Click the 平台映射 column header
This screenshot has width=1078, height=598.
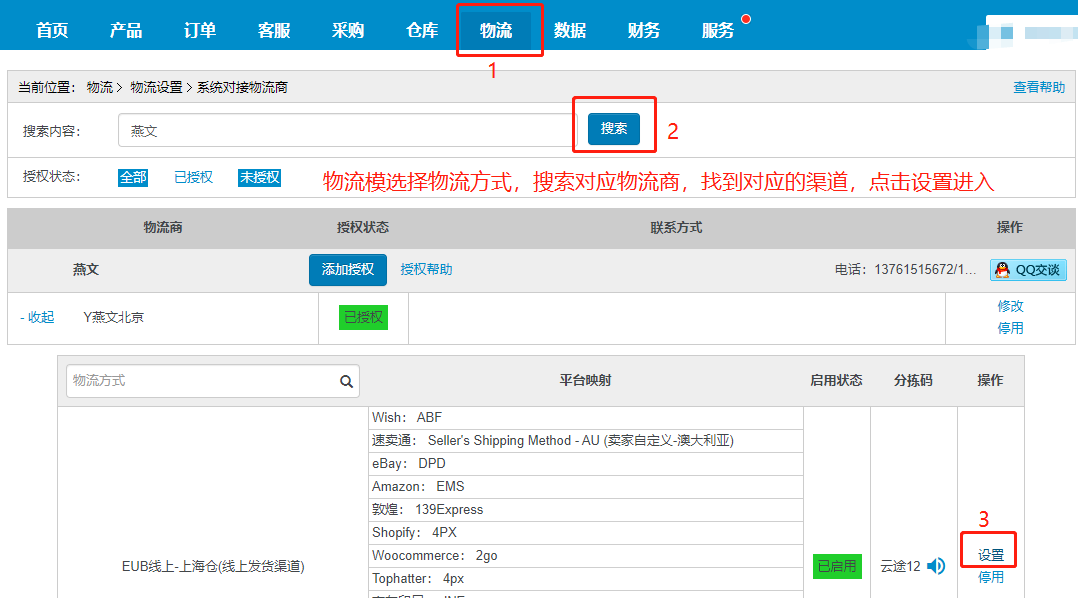pos(585,380)
